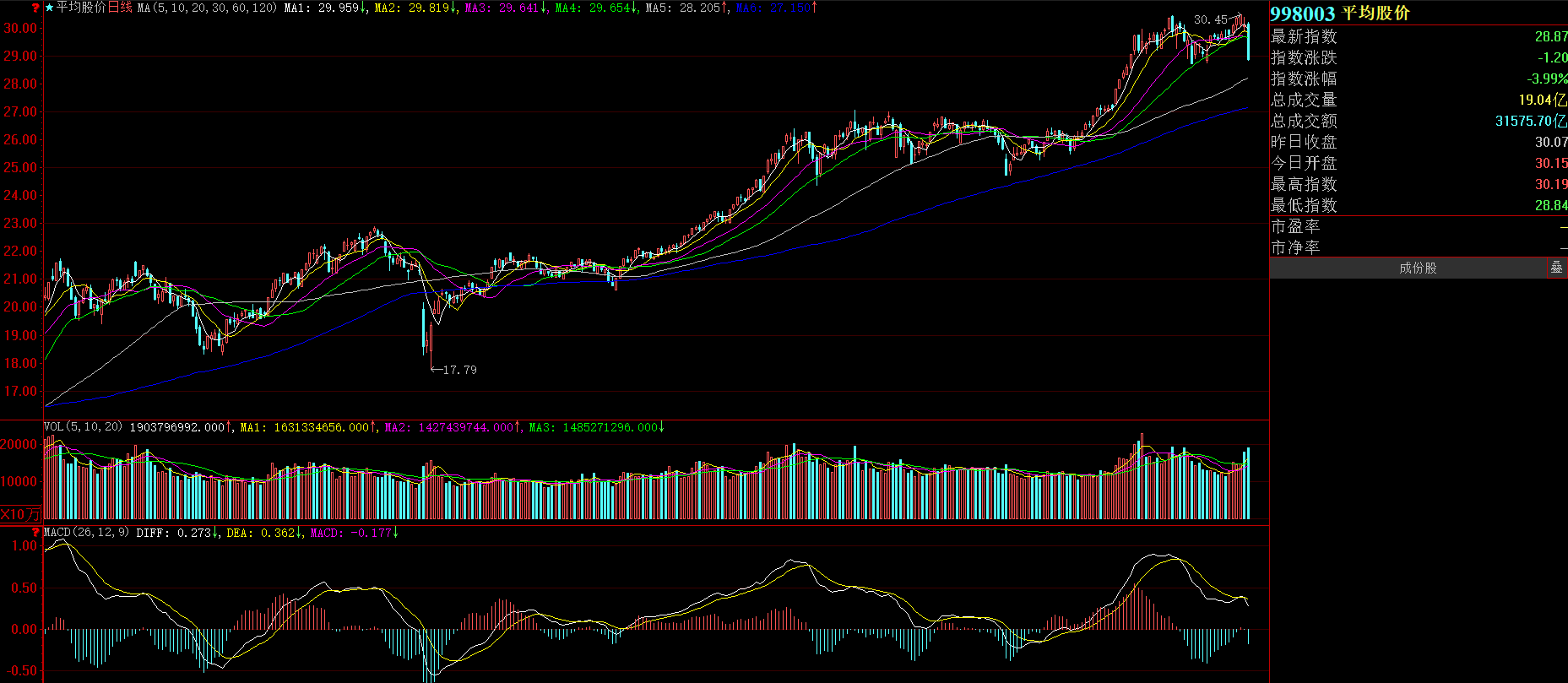Click the 31575.70亿 turnover value
This screenshot has height=683, width=1568.
(1531, 121)
